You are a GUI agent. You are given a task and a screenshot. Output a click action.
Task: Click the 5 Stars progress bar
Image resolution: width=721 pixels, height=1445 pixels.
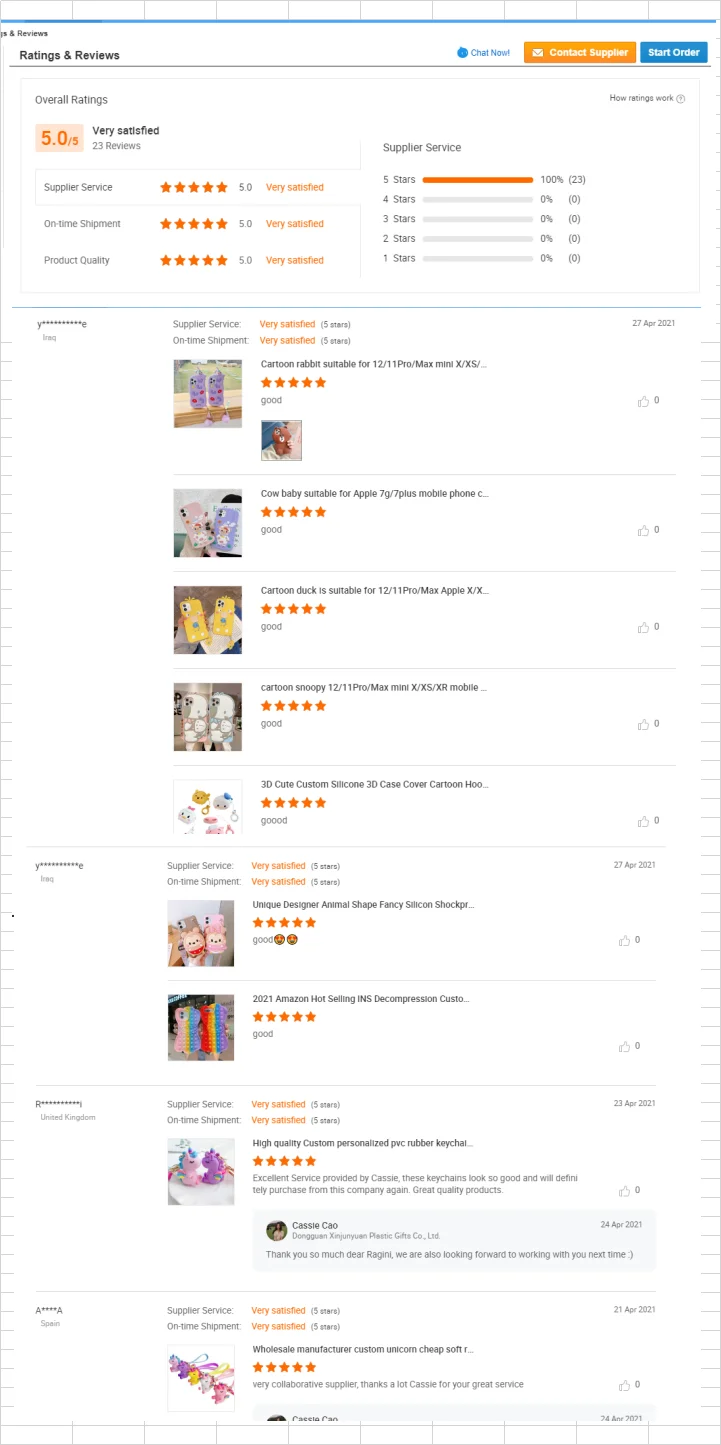click(478, 180)
